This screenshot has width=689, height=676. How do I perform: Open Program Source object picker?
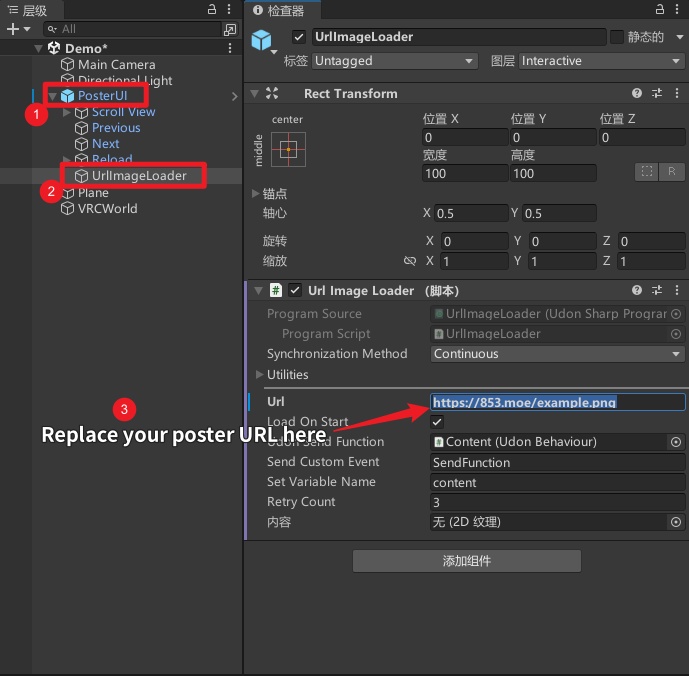(676, 314)
